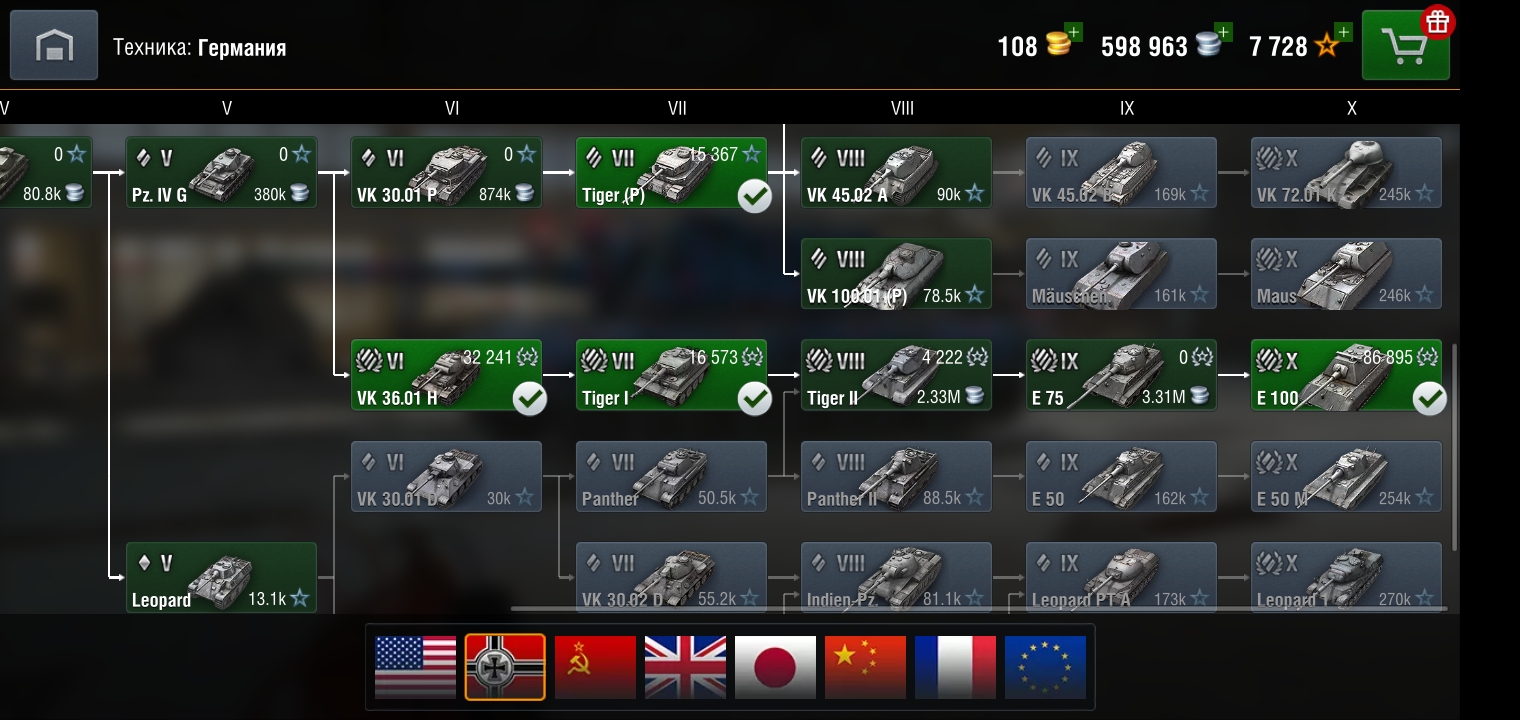Viewport: 1520px width, 720px height.
Task: Choose the France flag nation
Action: coord(955,667)
